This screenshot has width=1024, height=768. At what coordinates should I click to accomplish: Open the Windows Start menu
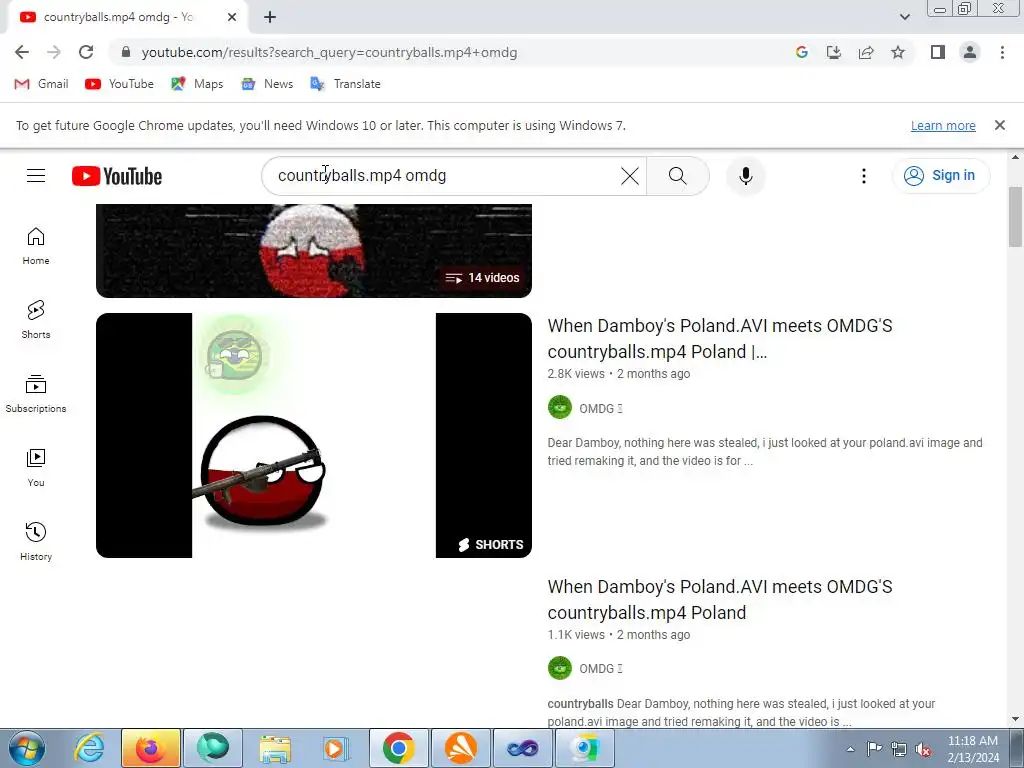[27, 748]
